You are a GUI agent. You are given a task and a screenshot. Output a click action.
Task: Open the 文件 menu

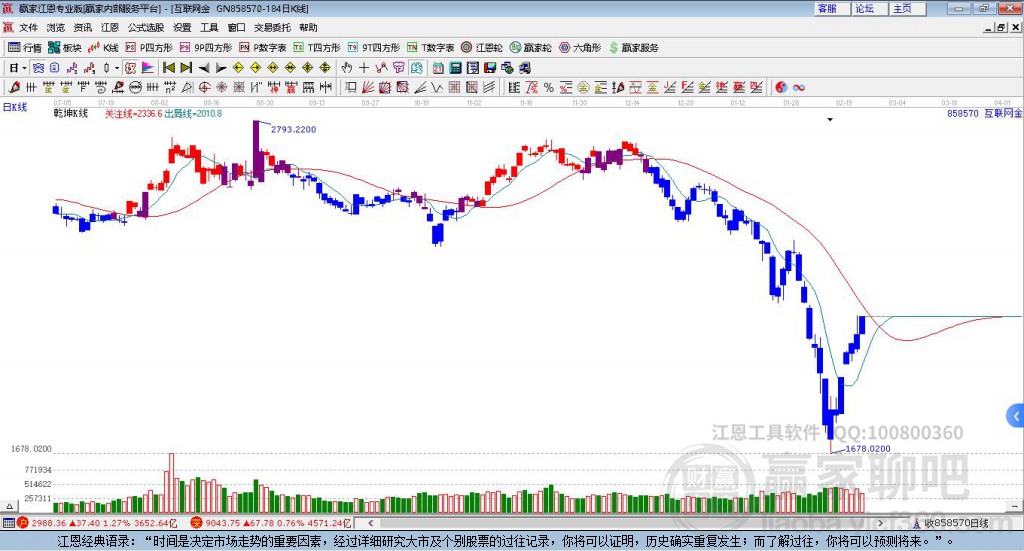[29, 27]
